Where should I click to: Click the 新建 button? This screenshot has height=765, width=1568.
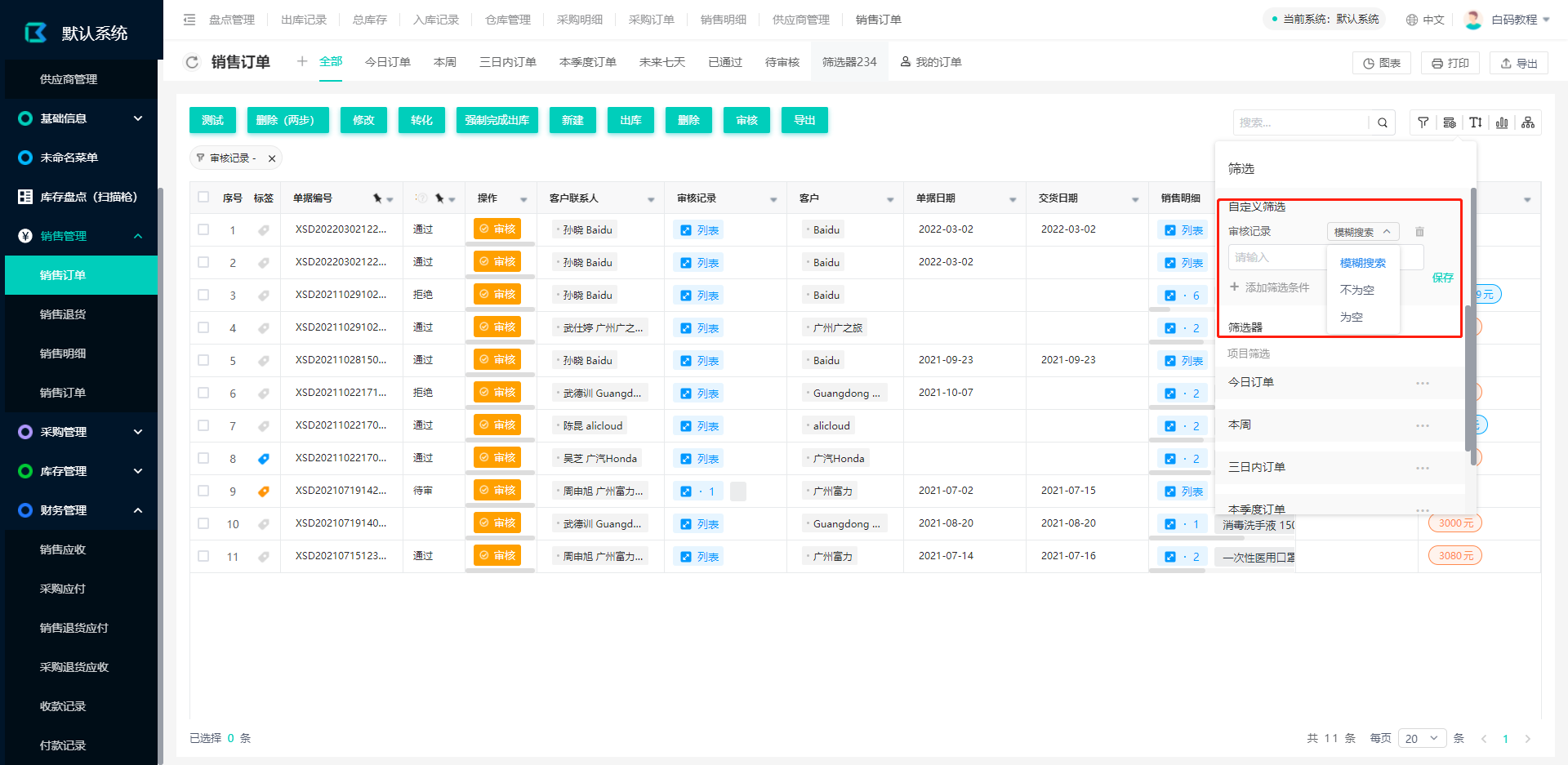(572, 120)
